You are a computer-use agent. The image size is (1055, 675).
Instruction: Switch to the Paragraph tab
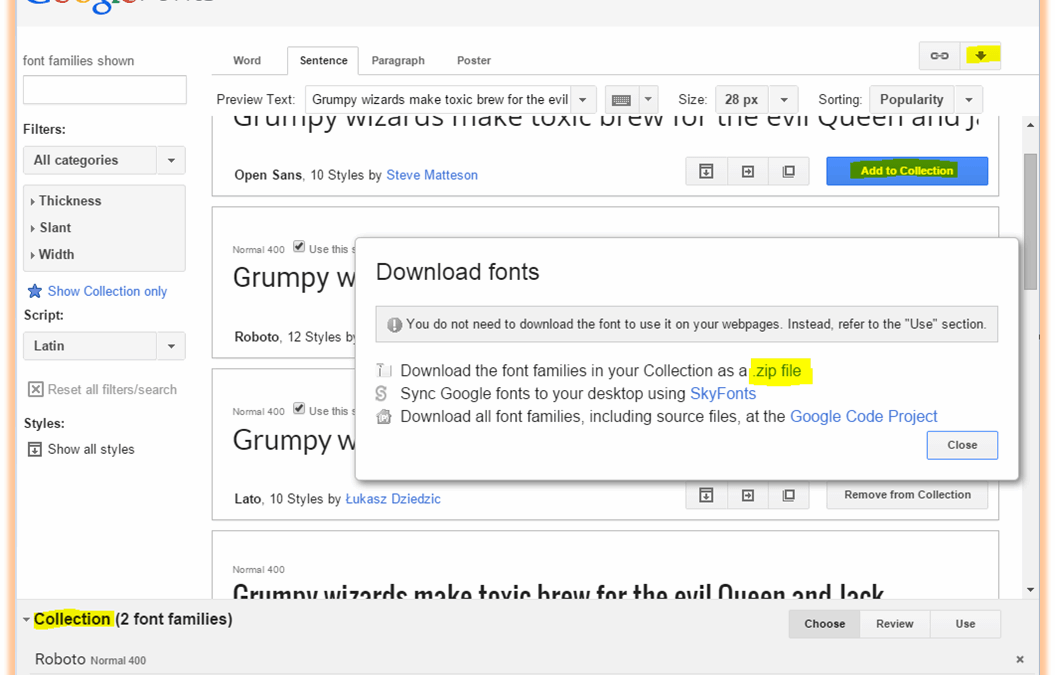[x=398, y=60]
